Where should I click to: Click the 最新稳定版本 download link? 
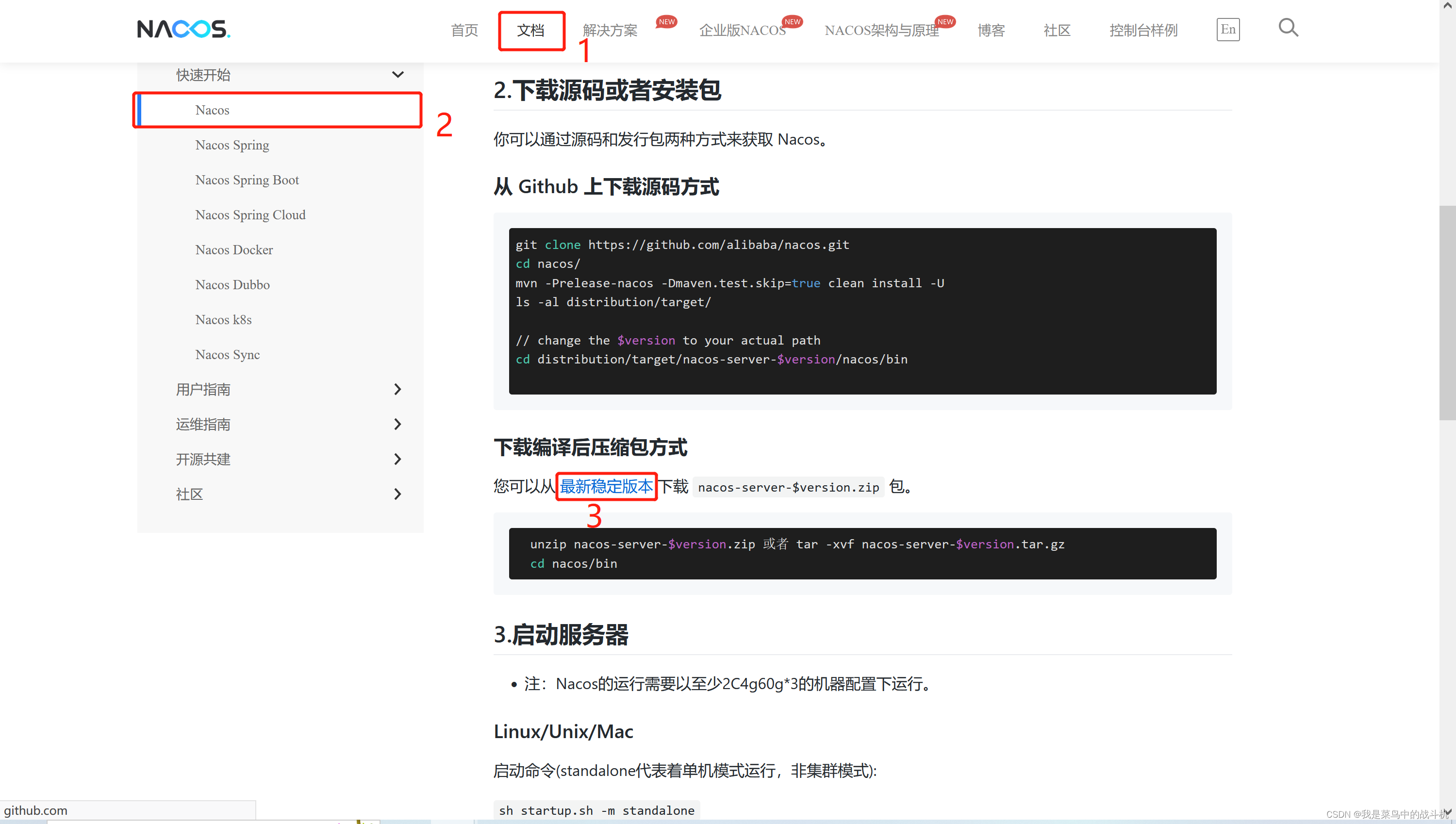tap(606, 486)
